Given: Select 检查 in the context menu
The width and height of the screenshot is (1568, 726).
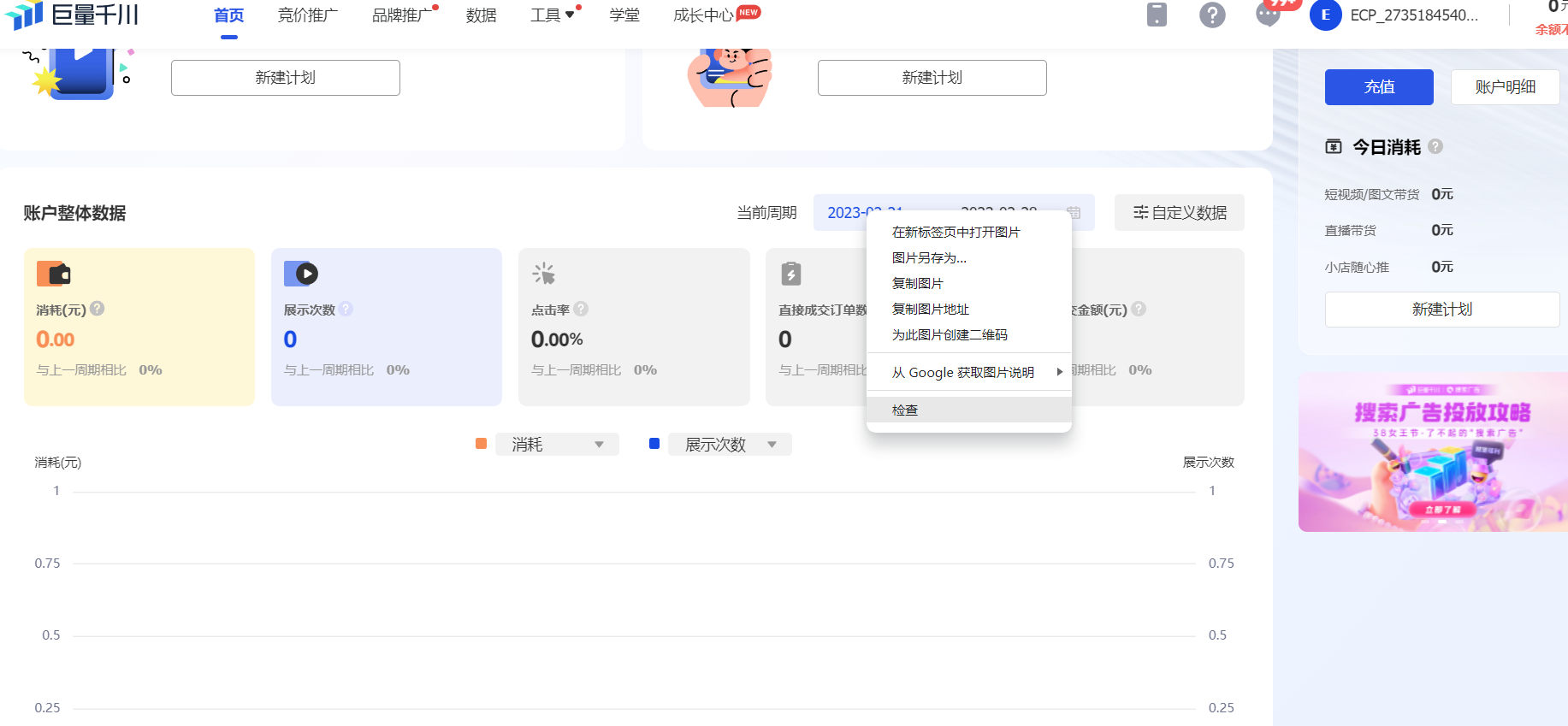Looking at the screenshot, I should (905, 410).
